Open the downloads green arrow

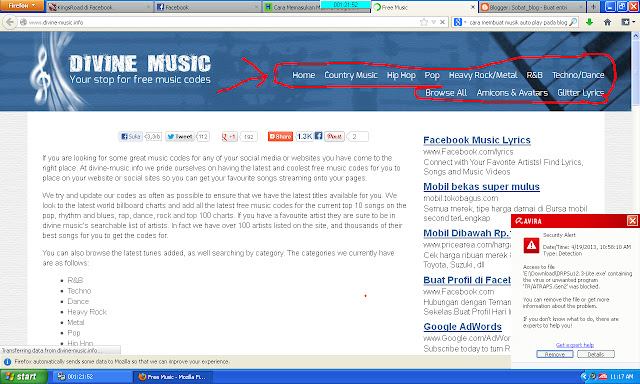point(589,22)
